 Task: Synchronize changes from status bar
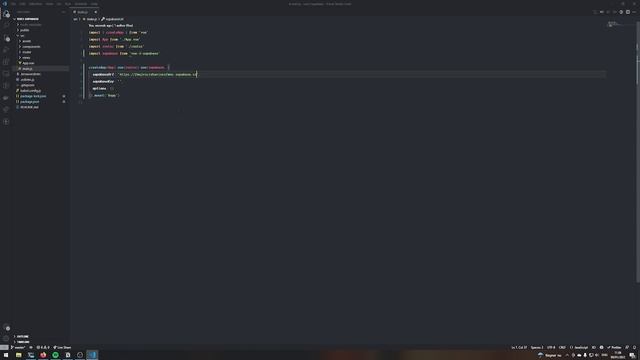pos(31,348)
